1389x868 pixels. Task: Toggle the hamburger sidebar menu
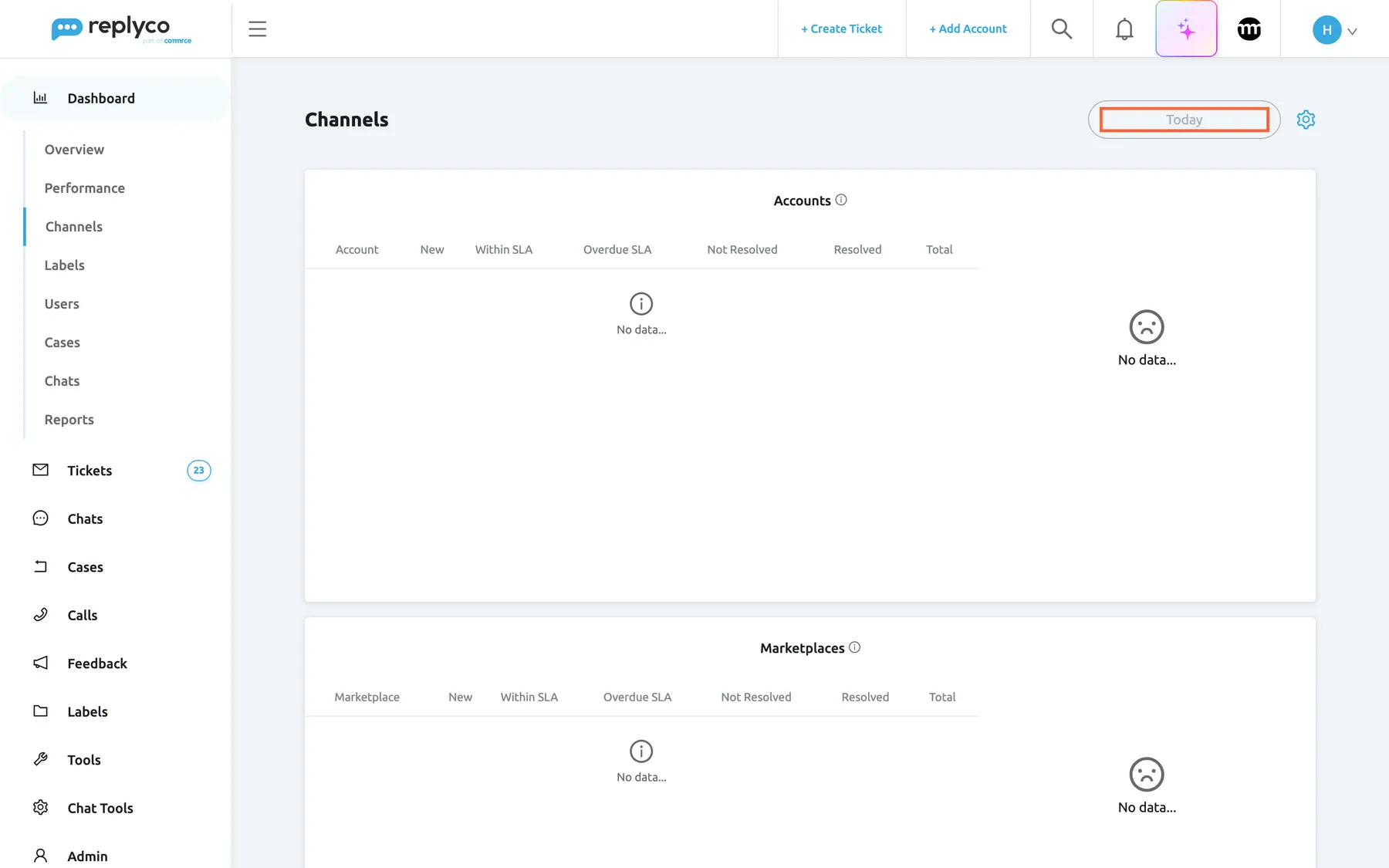tap(258, 29)
